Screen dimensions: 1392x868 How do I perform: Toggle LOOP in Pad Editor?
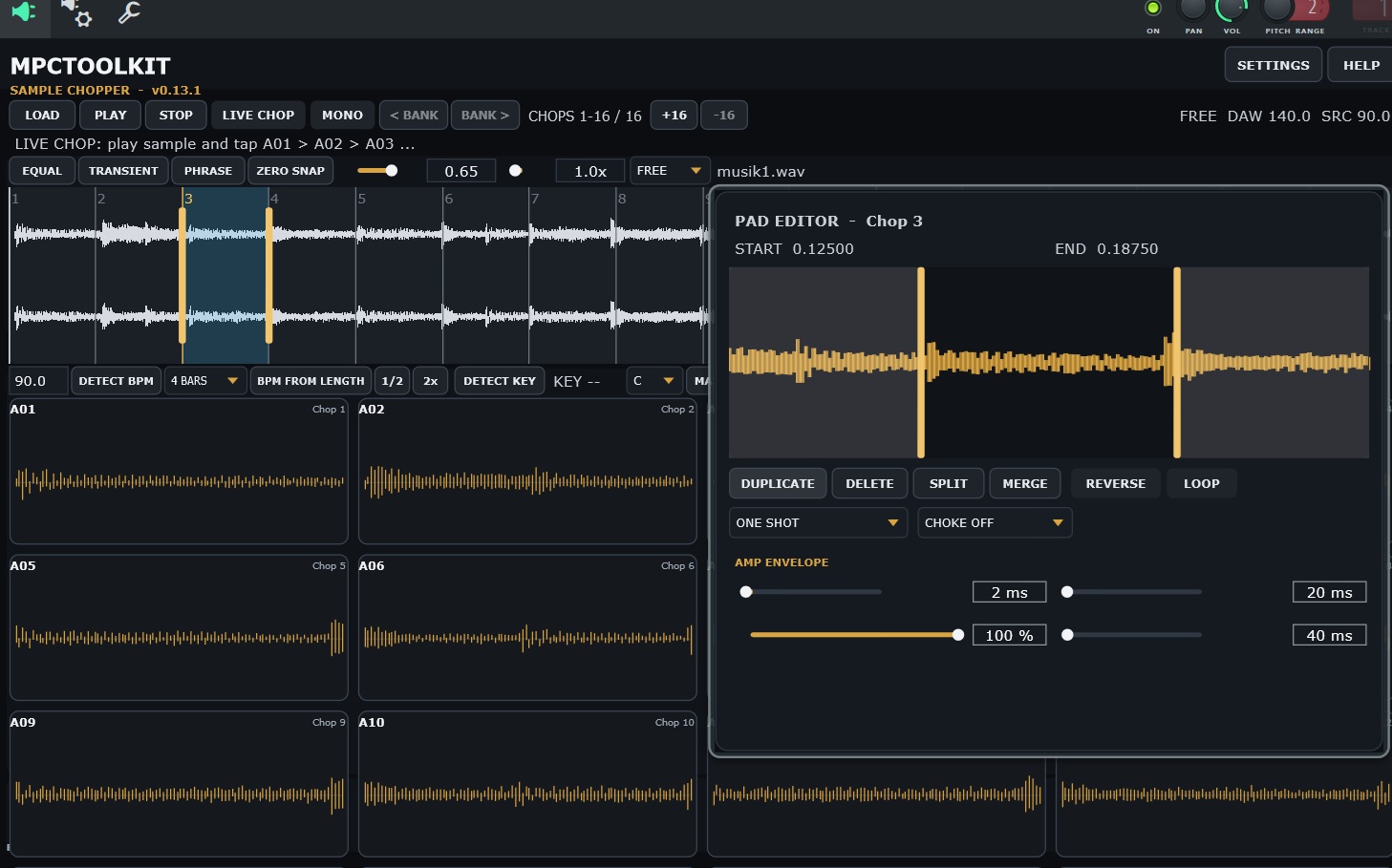(1201, 484)
